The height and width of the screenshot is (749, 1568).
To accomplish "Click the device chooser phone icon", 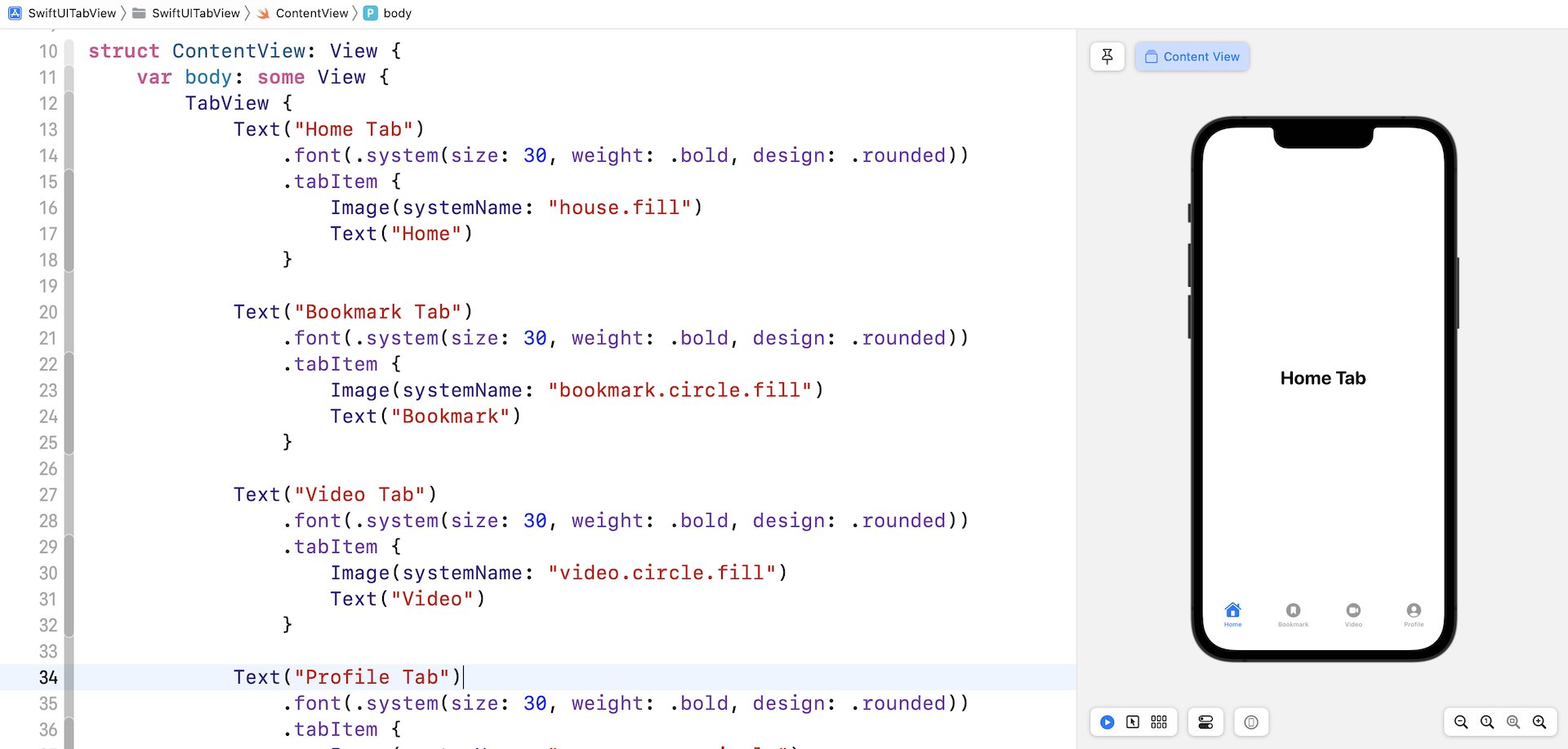I will (x=1250, y=722).
